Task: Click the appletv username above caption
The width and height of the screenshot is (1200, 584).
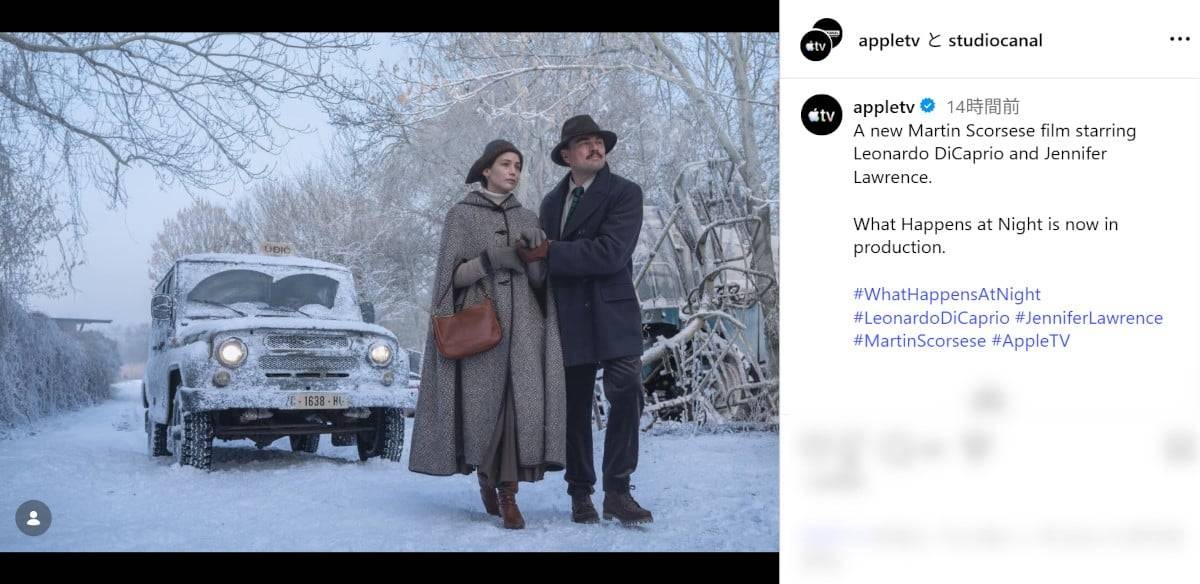Action: click(884, 106)
